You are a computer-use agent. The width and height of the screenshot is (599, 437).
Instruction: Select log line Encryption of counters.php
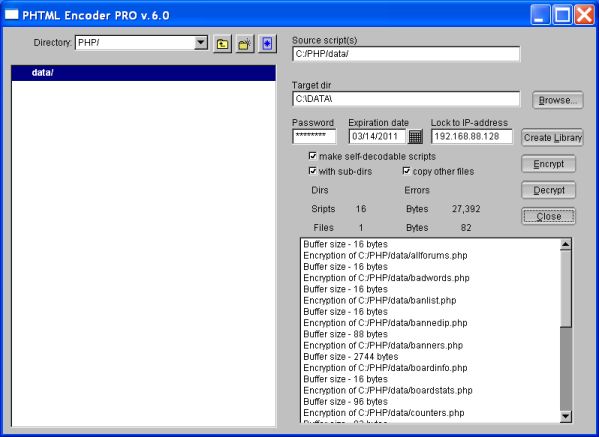(384, 413)
